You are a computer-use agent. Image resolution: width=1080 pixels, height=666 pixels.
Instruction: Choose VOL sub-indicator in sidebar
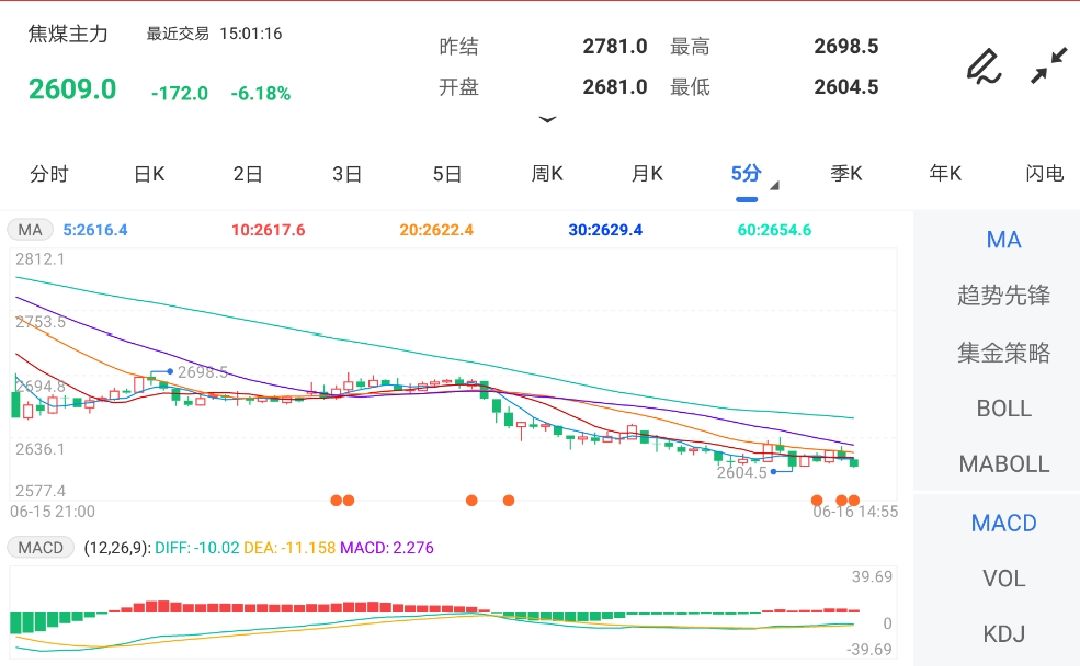coord(1004,579)
